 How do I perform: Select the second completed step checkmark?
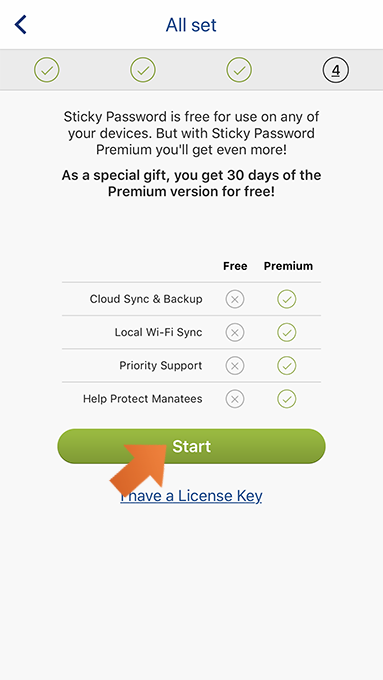coord(143,70)
